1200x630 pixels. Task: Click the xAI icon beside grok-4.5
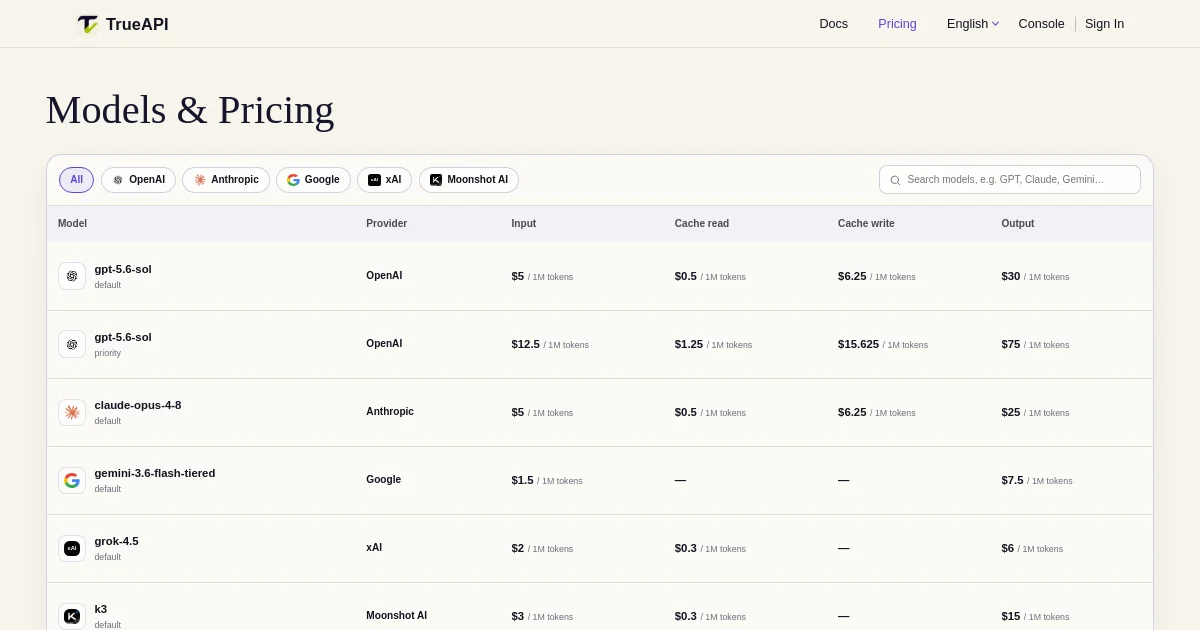72,548
